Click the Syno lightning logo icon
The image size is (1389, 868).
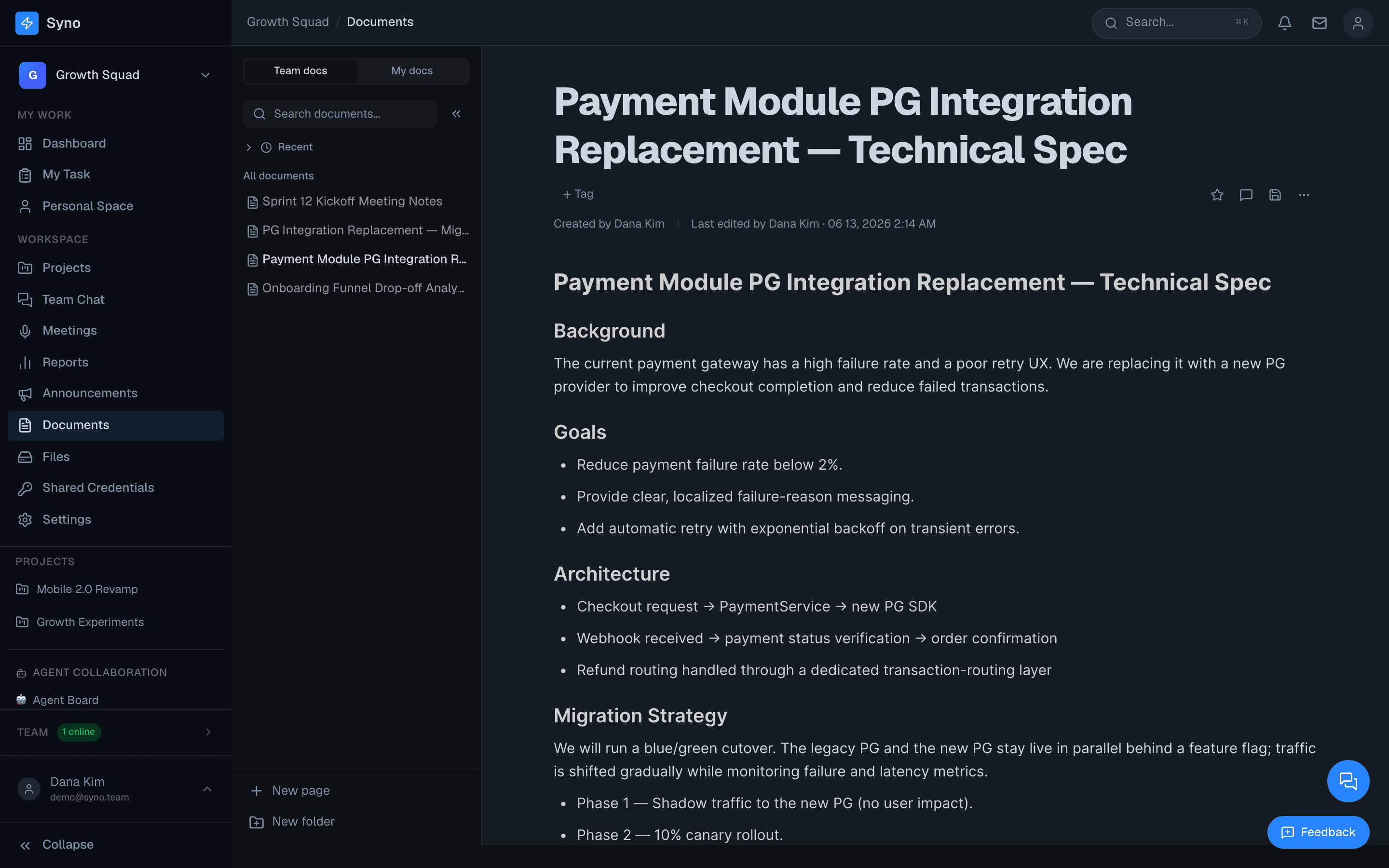(27, 23)
